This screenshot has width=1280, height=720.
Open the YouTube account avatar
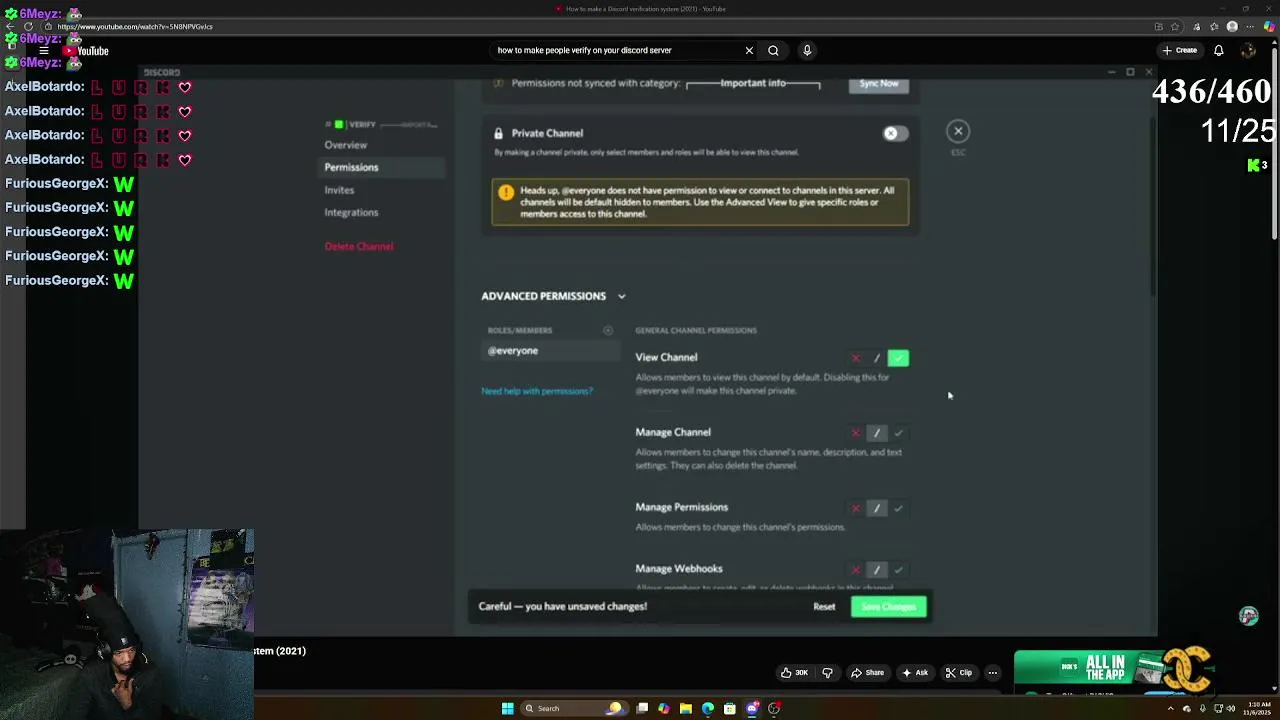(1249, 50)
